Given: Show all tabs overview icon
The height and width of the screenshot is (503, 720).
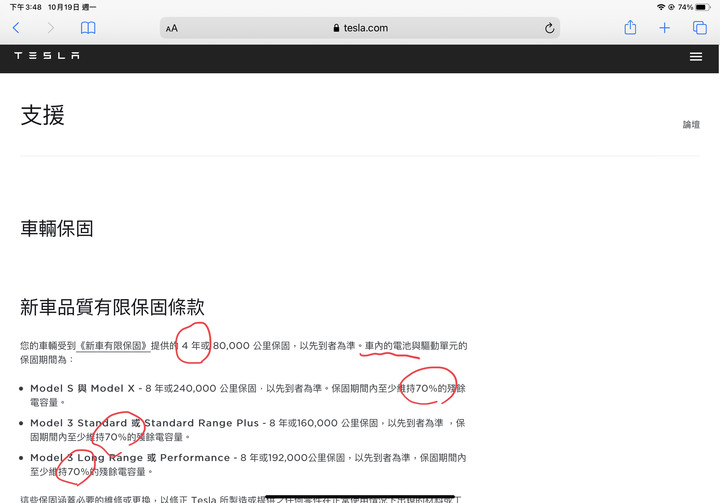Looking at the screenshot, I should pos(699,28).
